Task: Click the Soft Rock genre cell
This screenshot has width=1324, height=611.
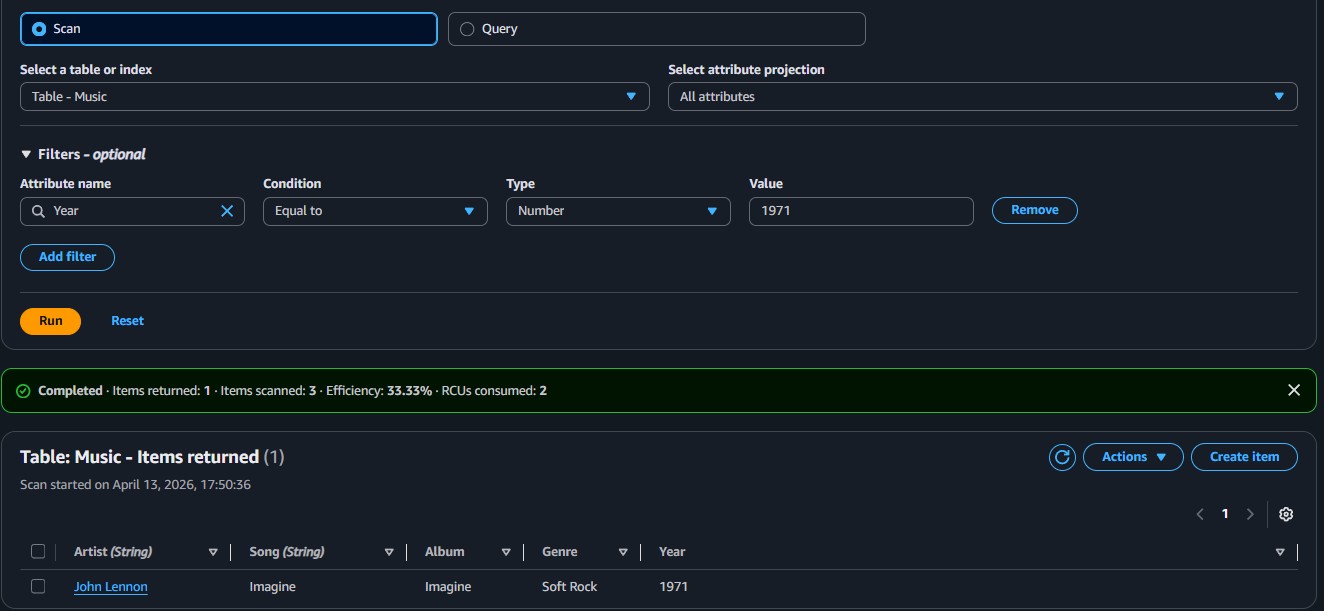Action: pos(569,587)
